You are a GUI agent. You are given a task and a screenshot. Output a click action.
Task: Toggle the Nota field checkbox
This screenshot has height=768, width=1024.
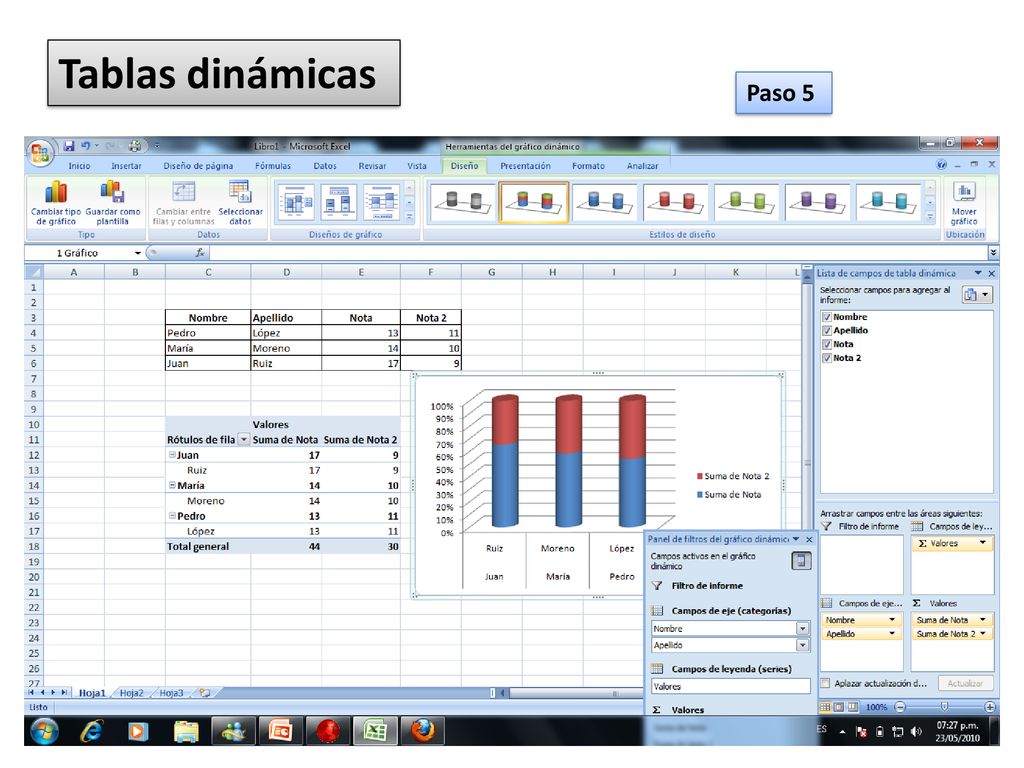[826, 344]
